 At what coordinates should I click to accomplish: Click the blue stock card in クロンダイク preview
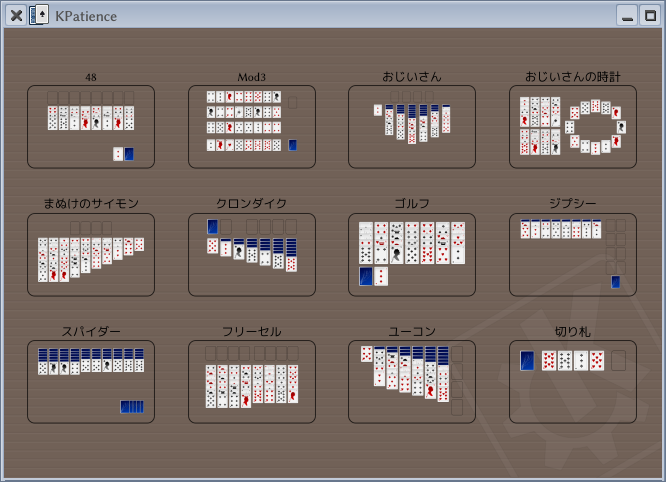click(212, 226)
